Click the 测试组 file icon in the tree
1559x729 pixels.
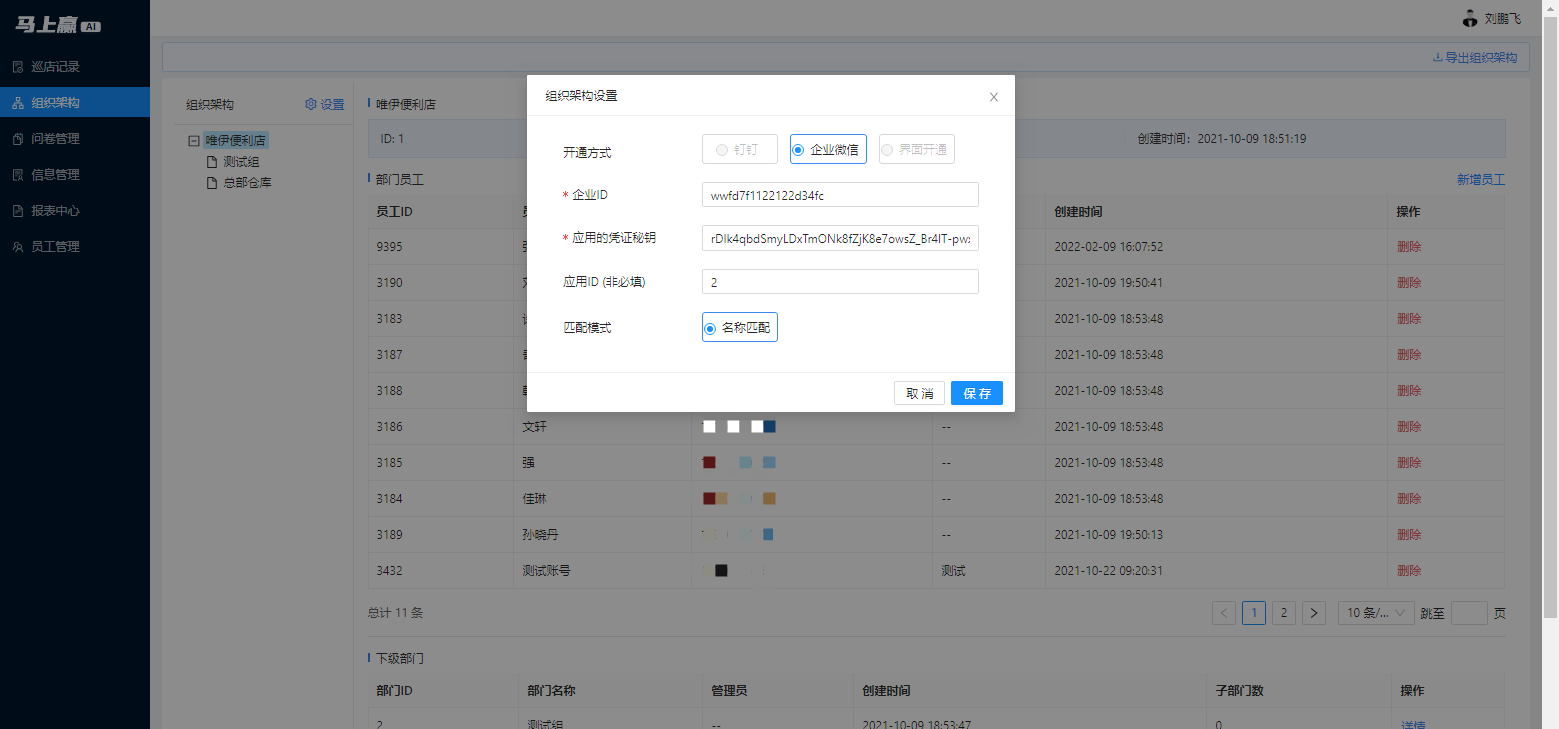[x=211, y=162]
